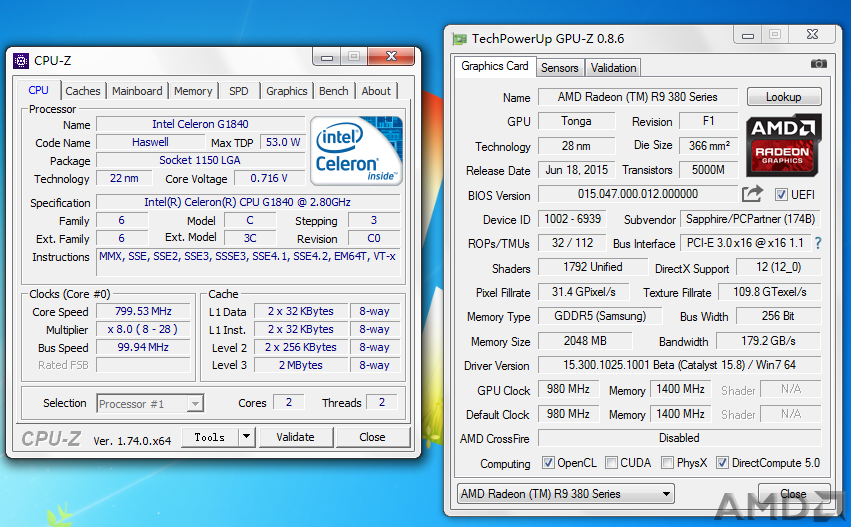This screenshot has width=851, height=527.
Task: Click the Validate button in CPU-Z
Action: 295,437
